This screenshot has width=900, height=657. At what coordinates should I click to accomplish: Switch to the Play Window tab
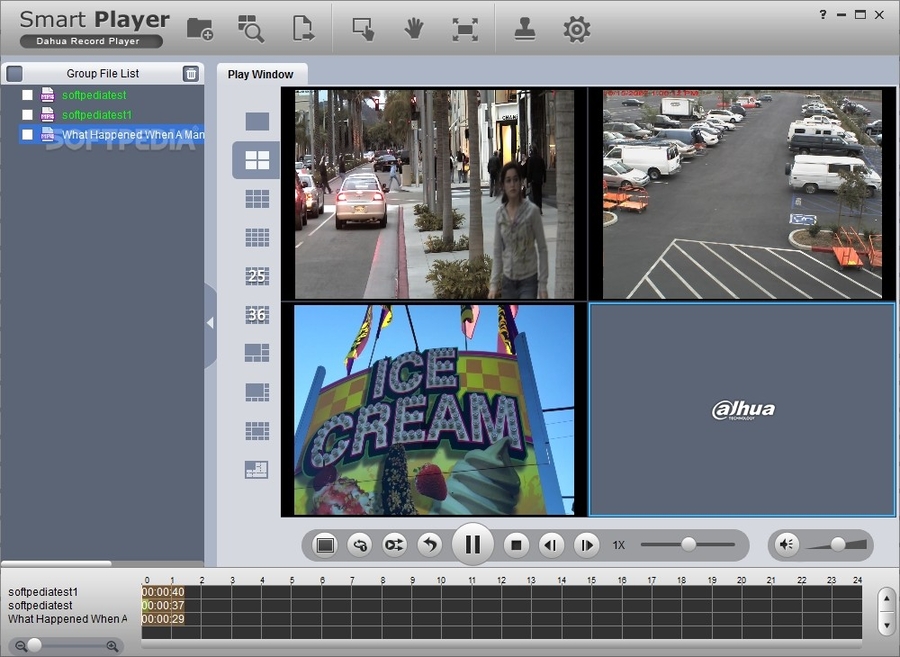262,73
